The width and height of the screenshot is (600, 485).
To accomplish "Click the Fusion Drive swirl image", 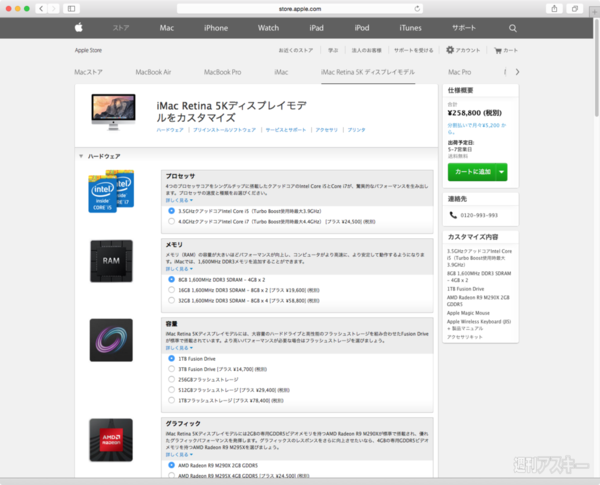I will point(111,340).
